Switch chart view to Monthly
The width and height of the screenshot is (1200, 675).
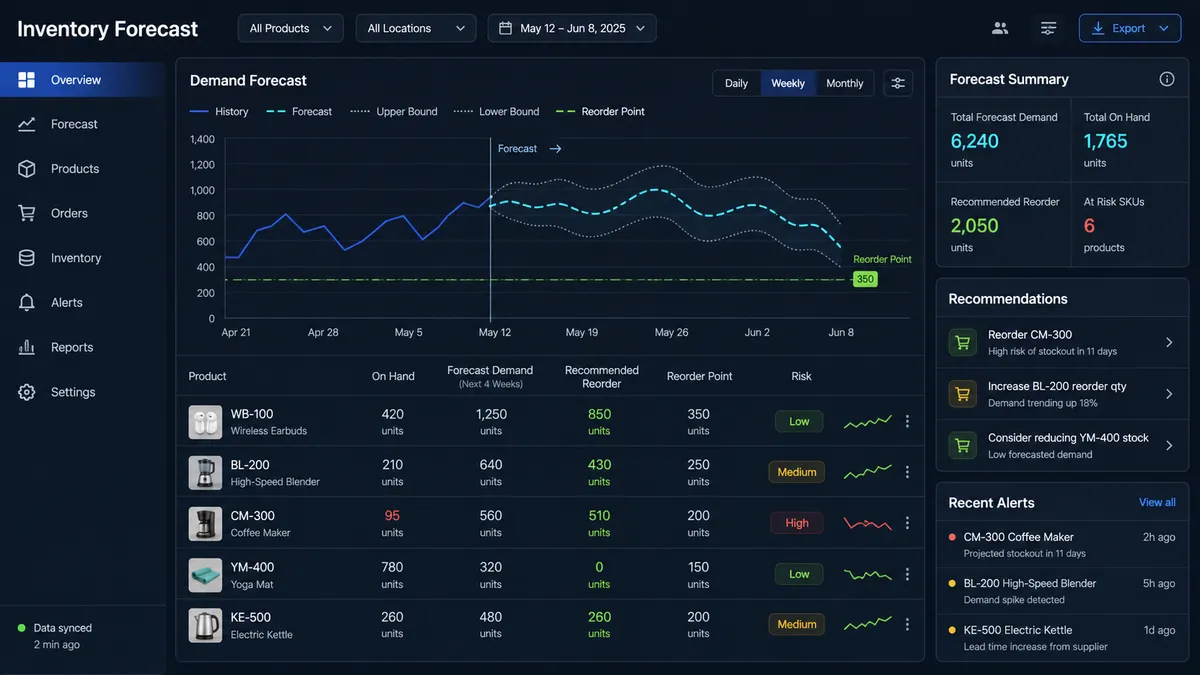tap(845, 83)
